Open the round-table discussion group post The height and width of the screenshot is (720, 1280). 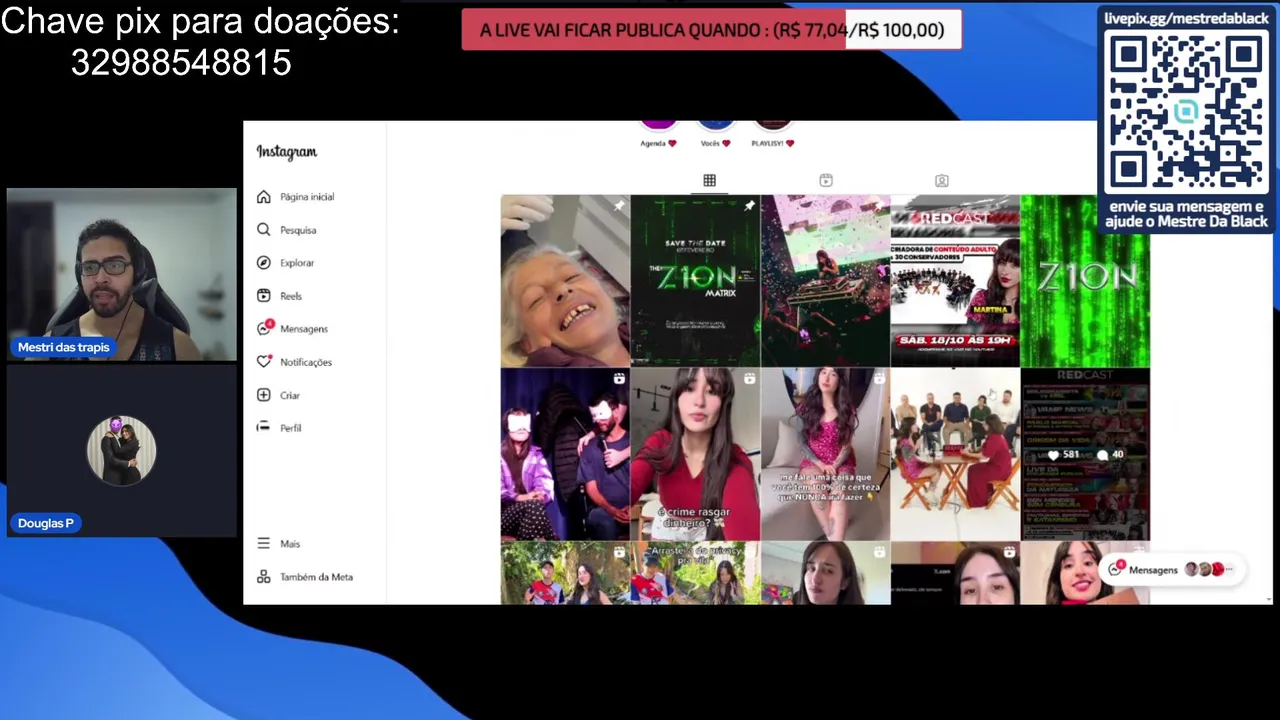pyautogui.click(x=955, y=454)
